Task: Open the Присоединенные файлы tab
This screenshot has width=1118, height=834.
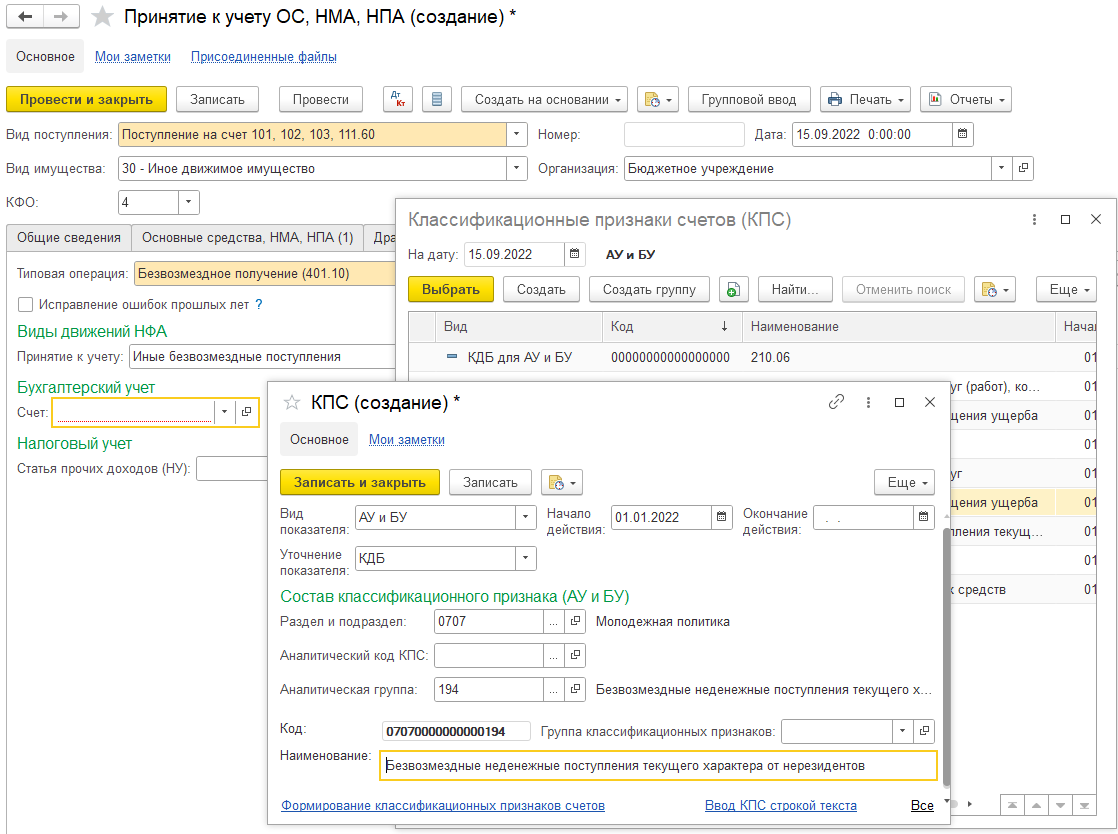Action: point(264,56)
